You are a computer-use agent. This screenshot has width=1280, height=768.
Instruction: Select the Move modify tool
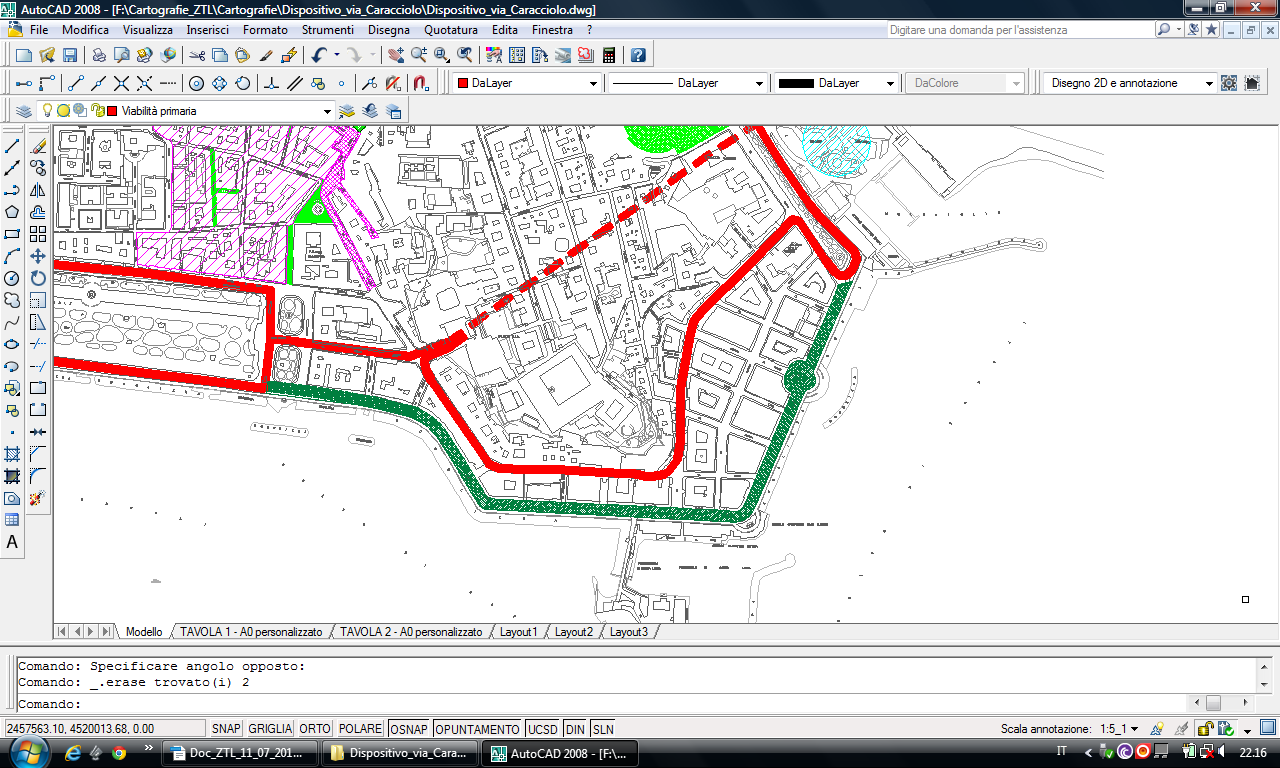click(38, 256)
